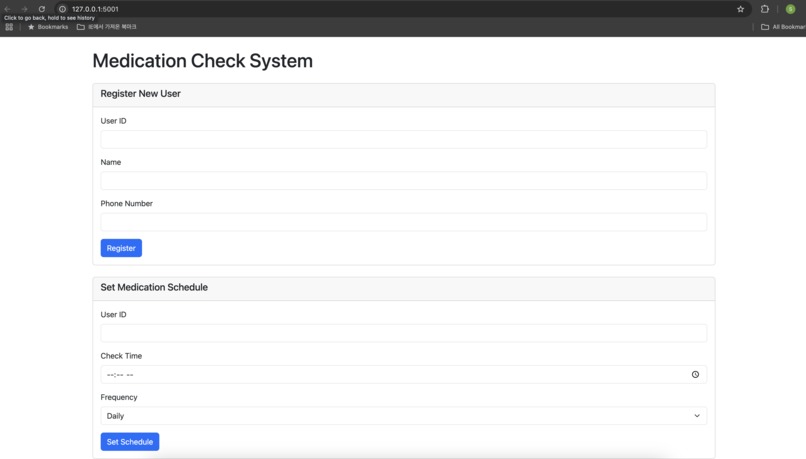Click the Phone Number label

pyautogui.click(x=126, y=204)
